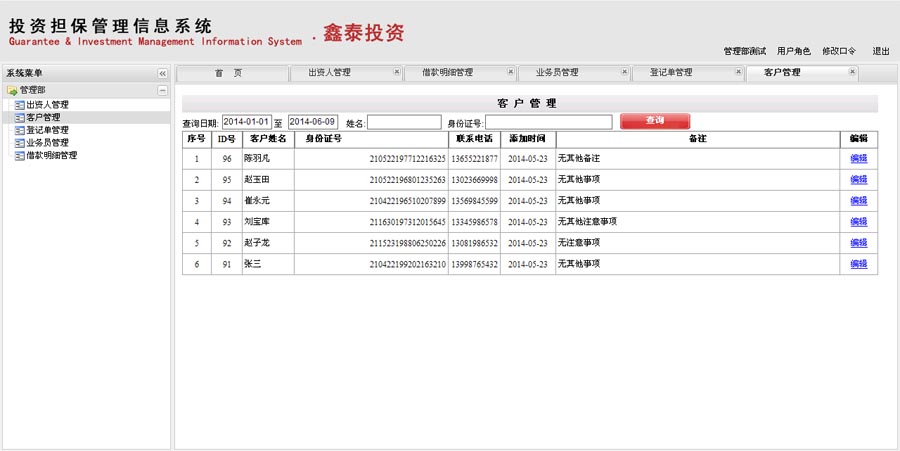Focus the 姓名 search input field
The width and height of the screenshot is (900, 451).
tap(404, 122)
